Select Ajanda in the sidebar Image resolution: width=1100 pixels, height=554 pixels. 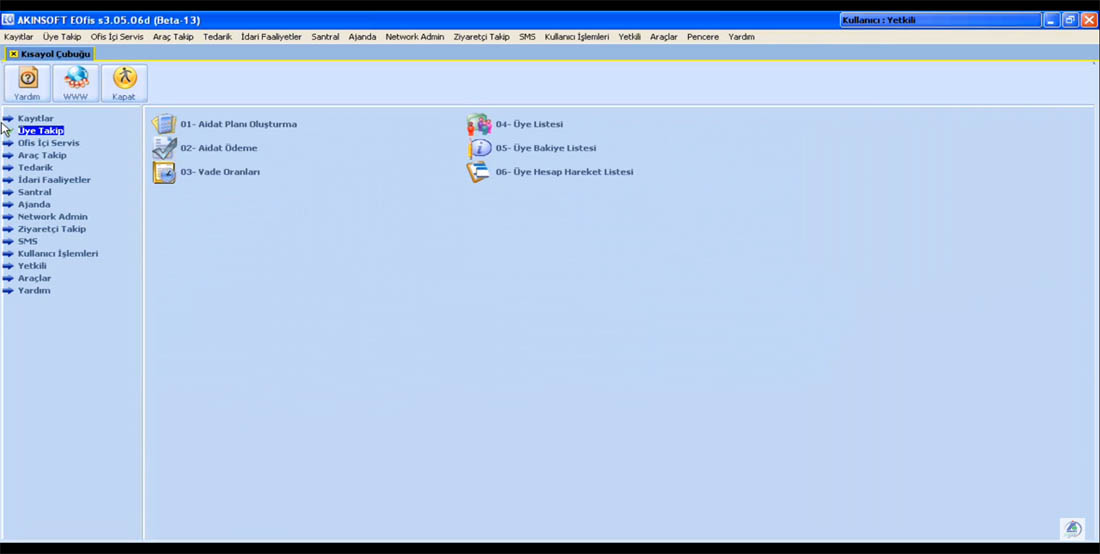34,205
